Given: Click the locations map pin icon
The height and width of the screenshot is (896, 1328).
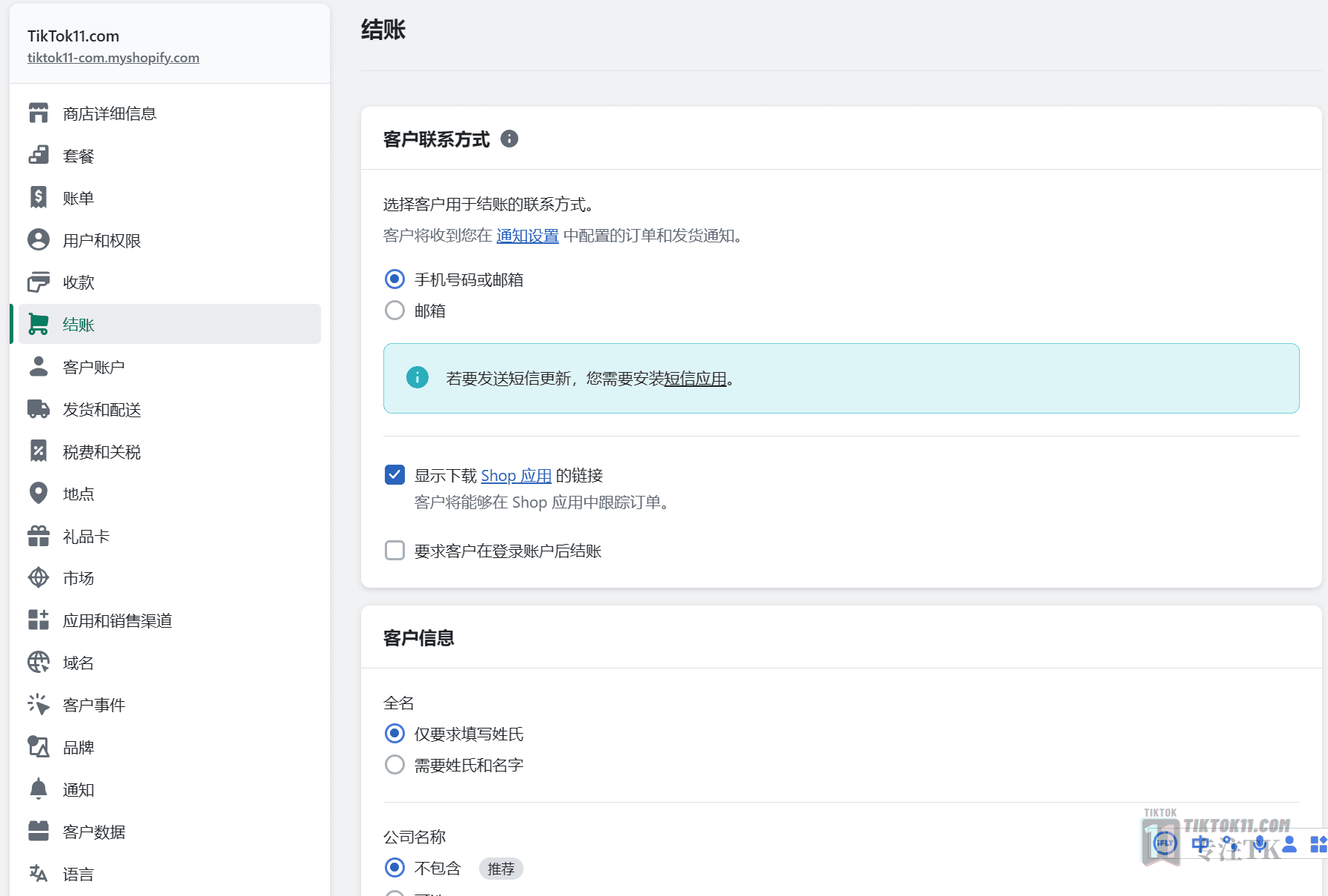Looking at the screenshot, I should coord(39,494).
